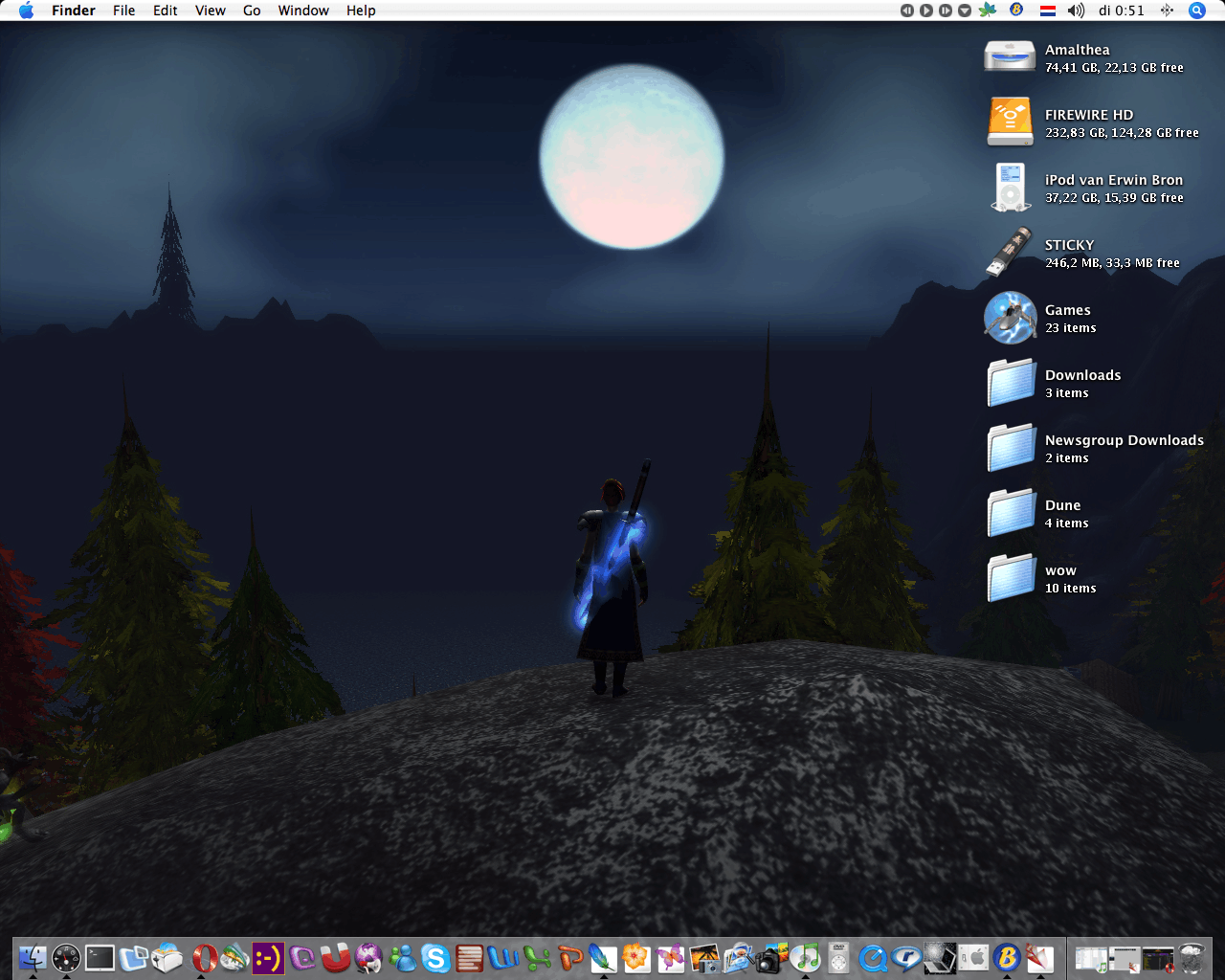This screenshot has height=980, width=1225.
Task: Skip to next track in menu bar
Action: pos(946,11)
